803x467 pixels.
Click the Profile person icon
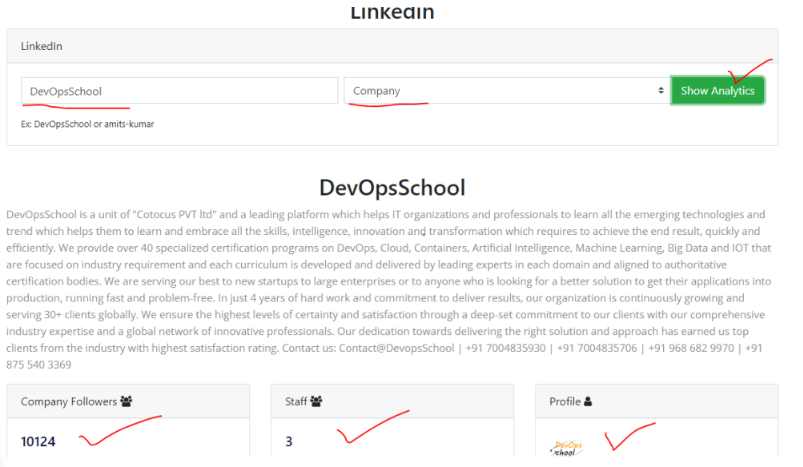pyautogui.click(x=588, y=401)
